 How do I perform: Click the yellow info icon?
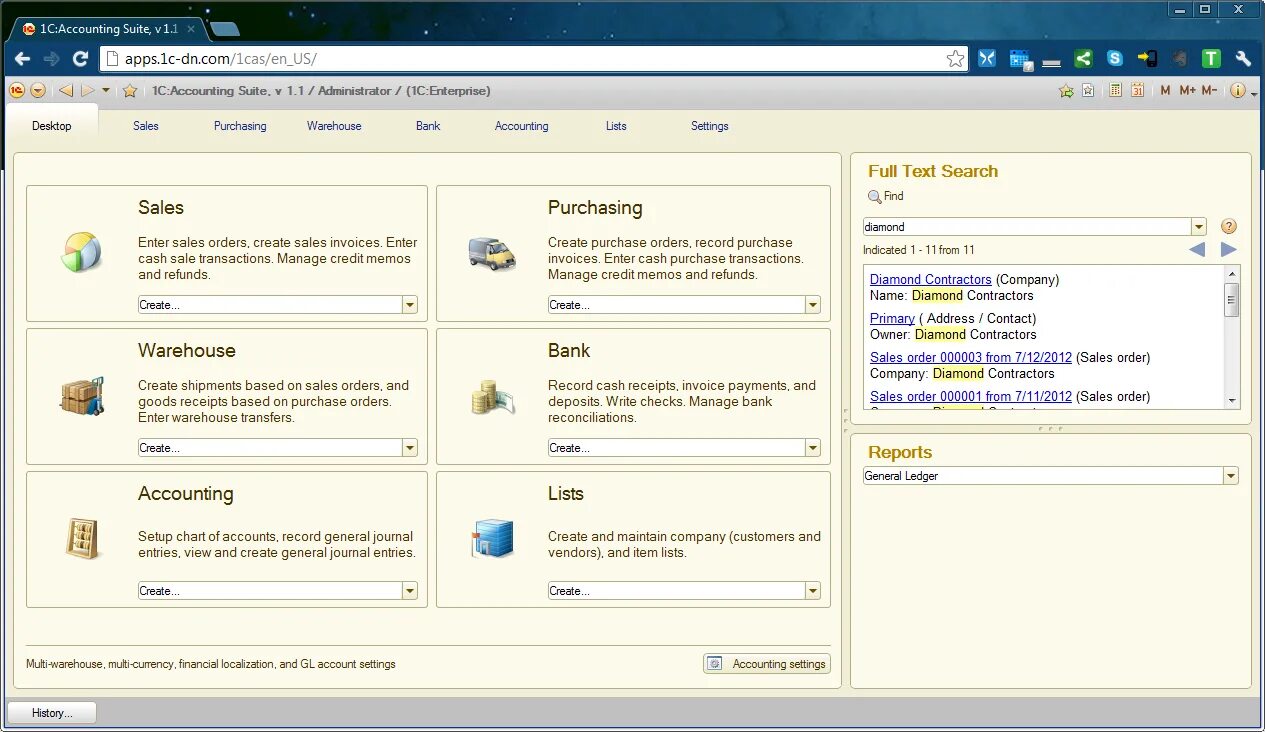(1238, 91)
